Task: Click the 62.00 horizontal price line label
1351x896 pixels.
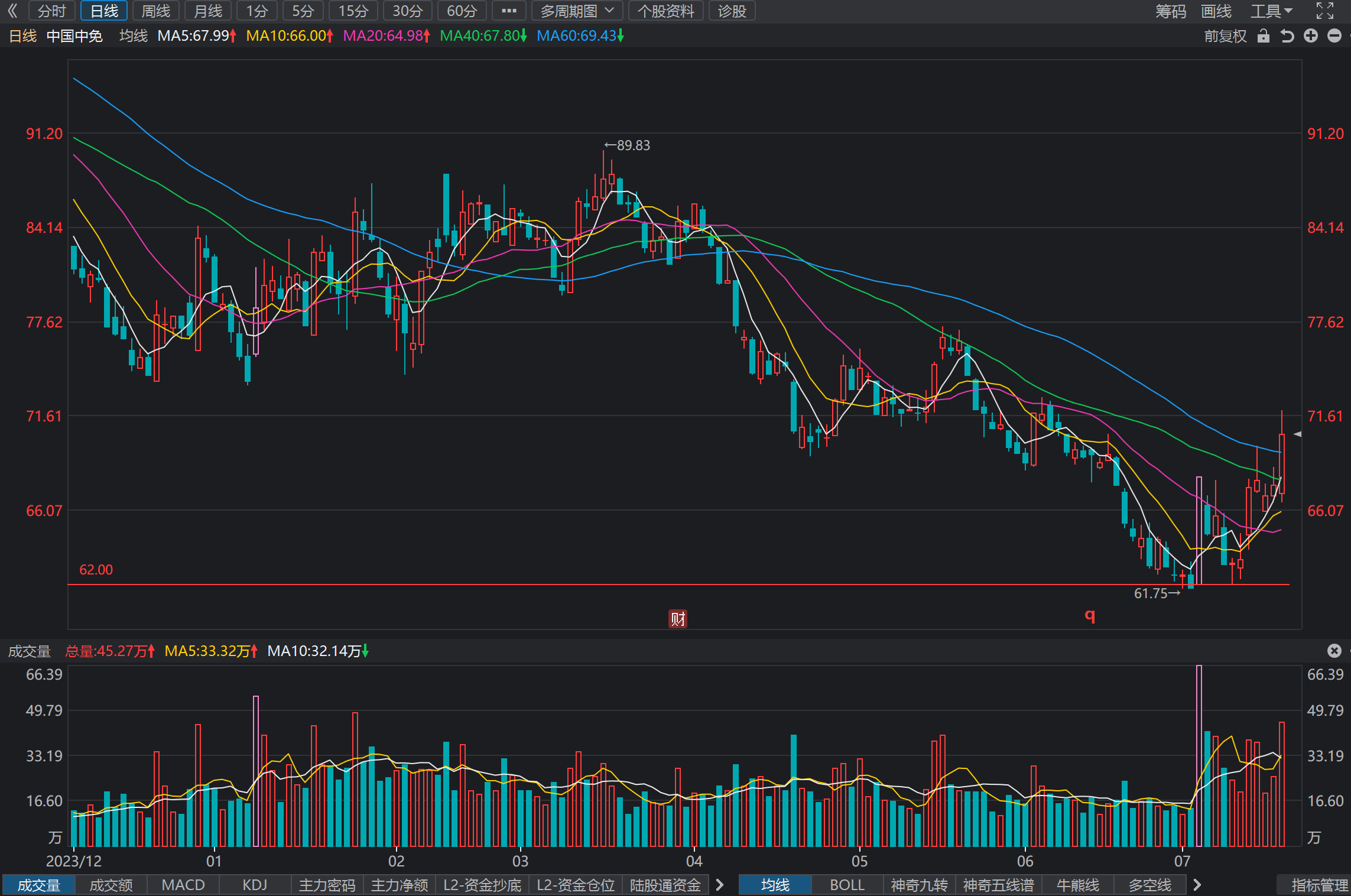Action: click(x=96, y=570)
